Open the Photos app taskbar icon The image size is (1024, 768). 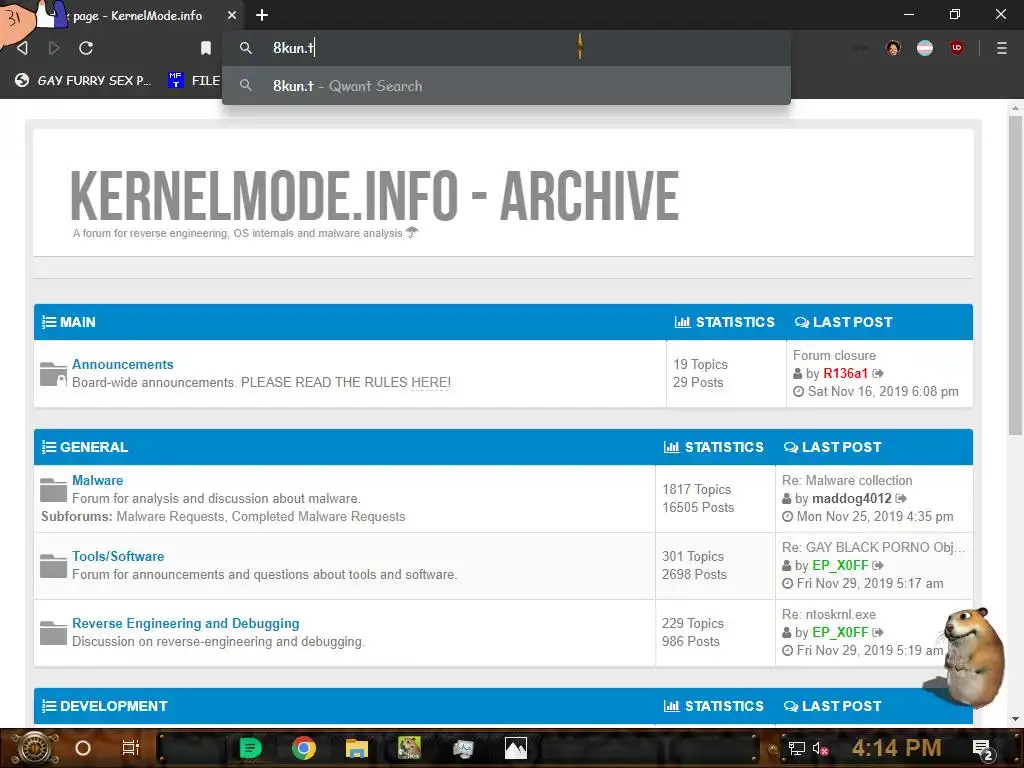pos(516,748)
